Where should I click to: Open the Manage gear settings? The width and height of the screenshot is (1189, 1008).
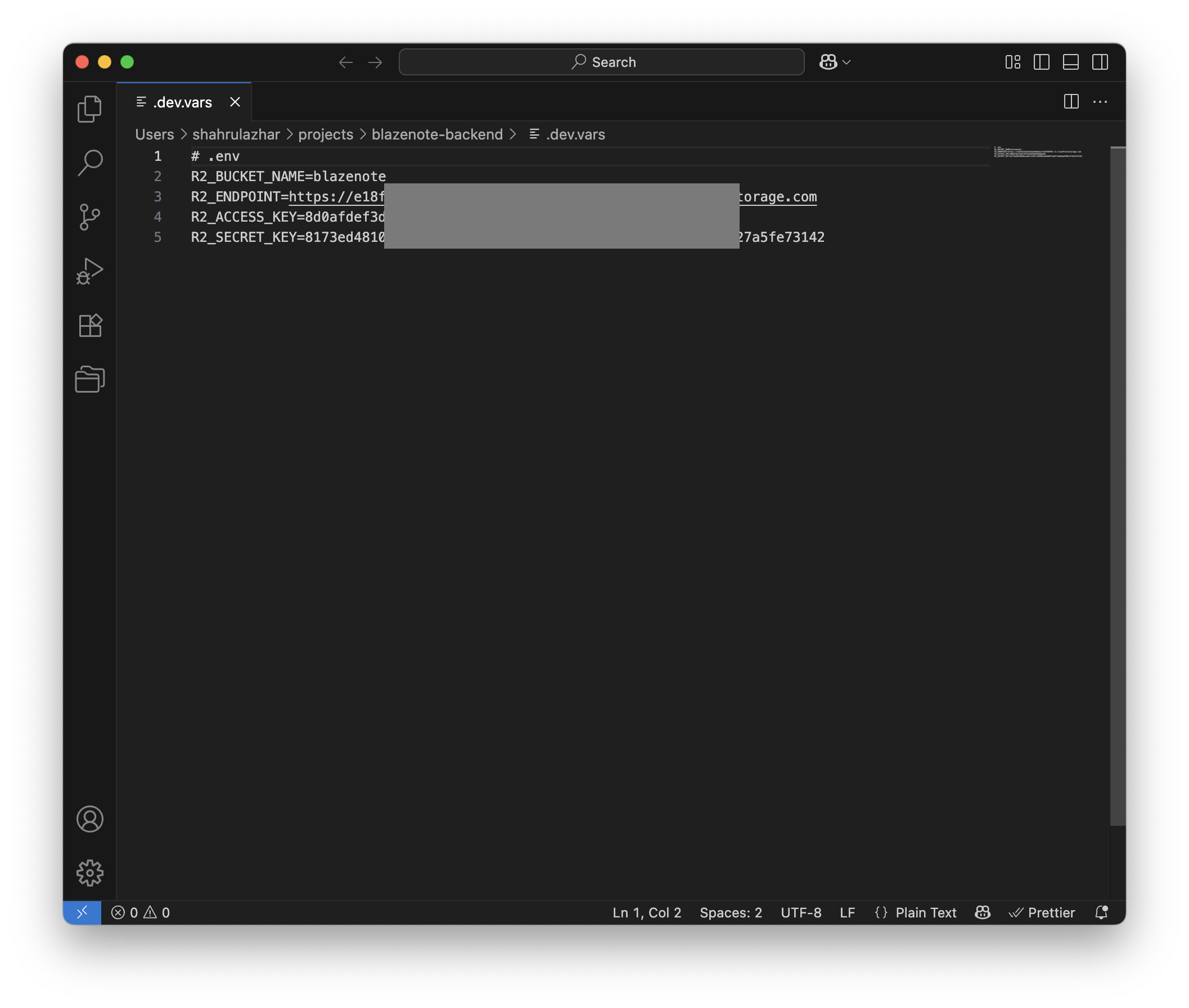pos(89,872)
